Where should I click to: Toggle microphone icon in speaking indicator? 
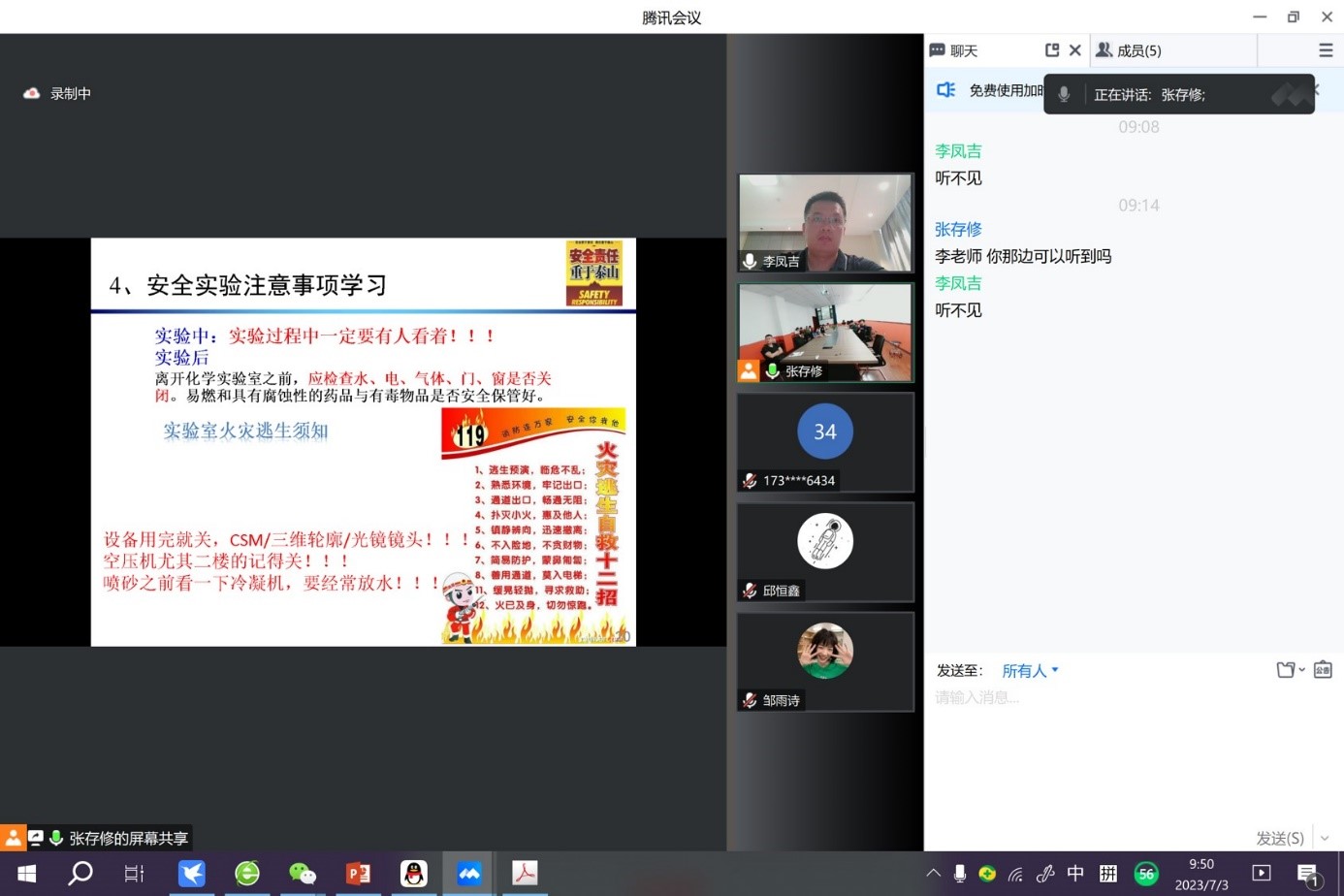point(1064,94)
